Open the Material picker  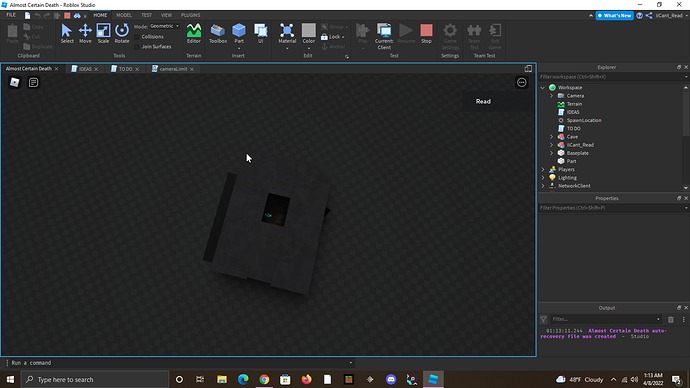tap(287, 33)
